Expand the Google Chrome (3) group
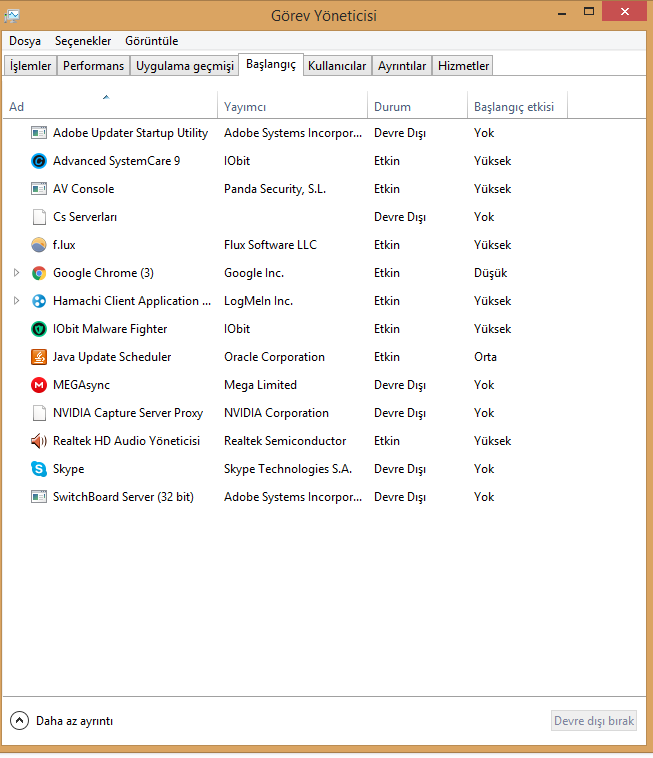The height and width of the screenshot is (758, 653). tap(16, 273)
